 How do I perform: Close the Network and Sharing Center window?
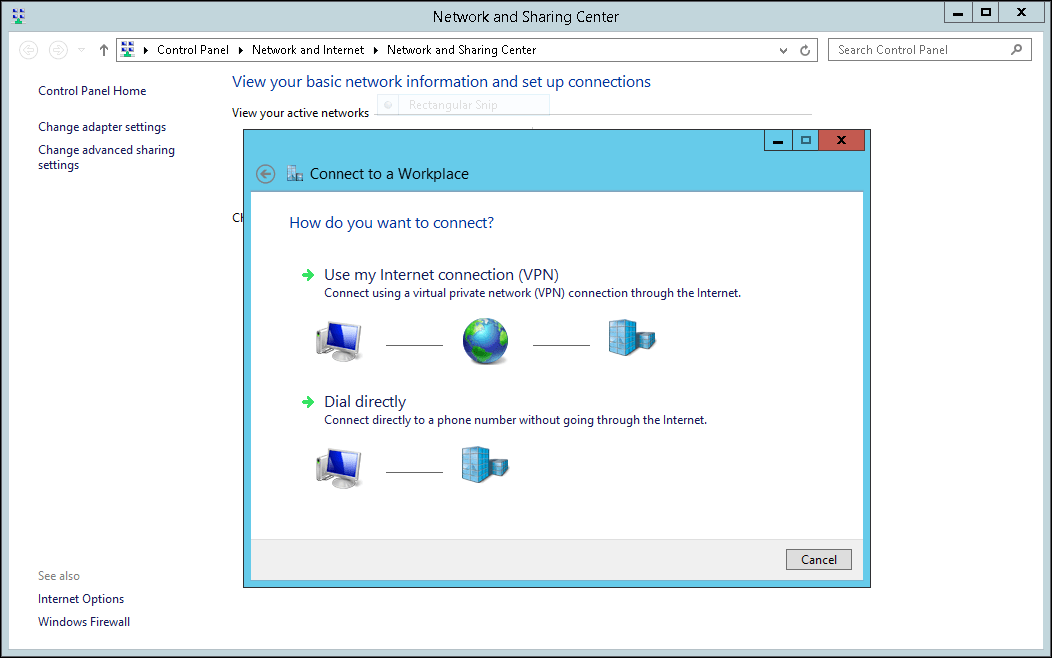(1021, 13)
